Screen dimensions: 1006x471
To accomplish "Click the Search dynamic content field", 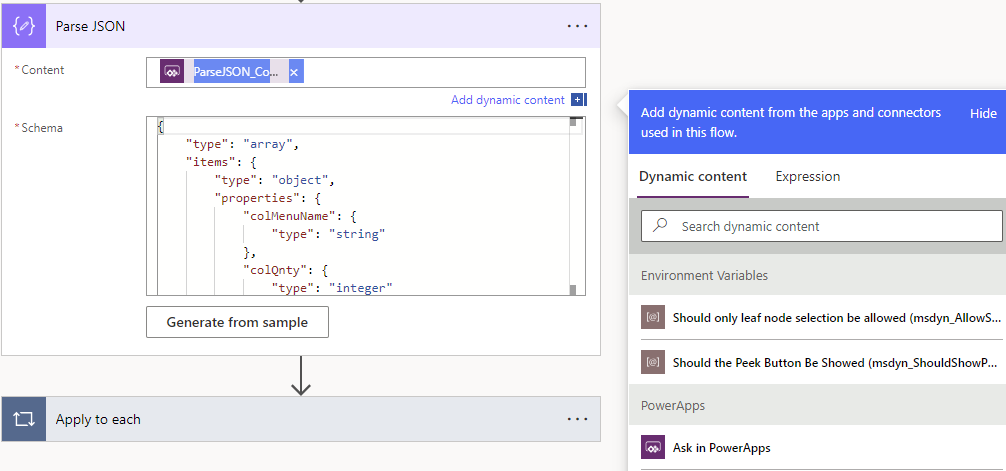I will click(821, 226).
